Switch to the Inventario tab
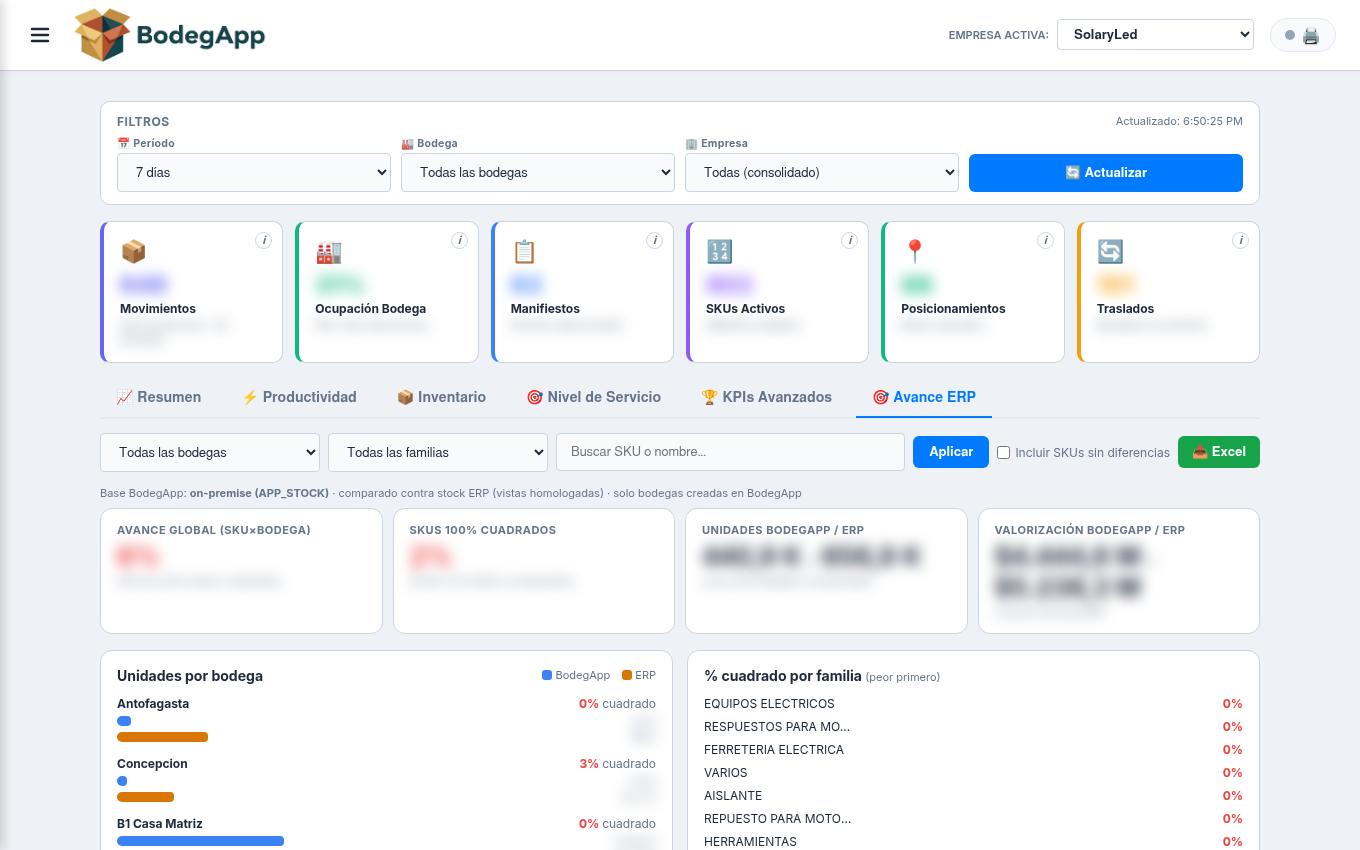1360x850 pixels. click(x=441, y=397)
